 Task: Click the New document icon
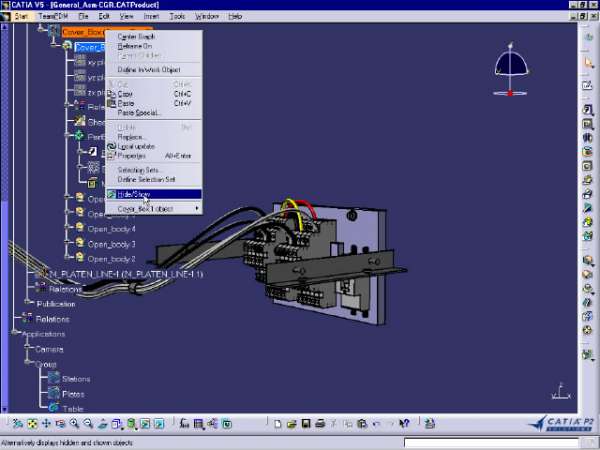click(x=278, y=424)
